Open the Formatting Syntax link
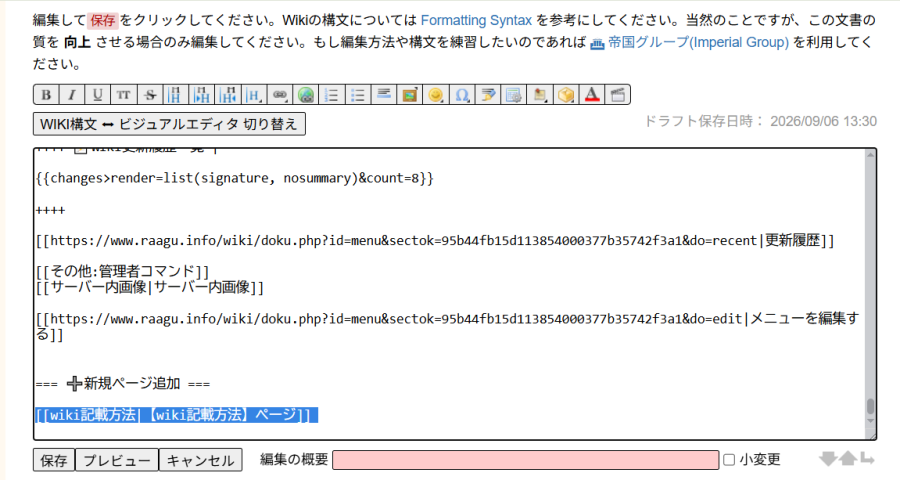This screenshot has width=900, height=480. coord(476,21)
